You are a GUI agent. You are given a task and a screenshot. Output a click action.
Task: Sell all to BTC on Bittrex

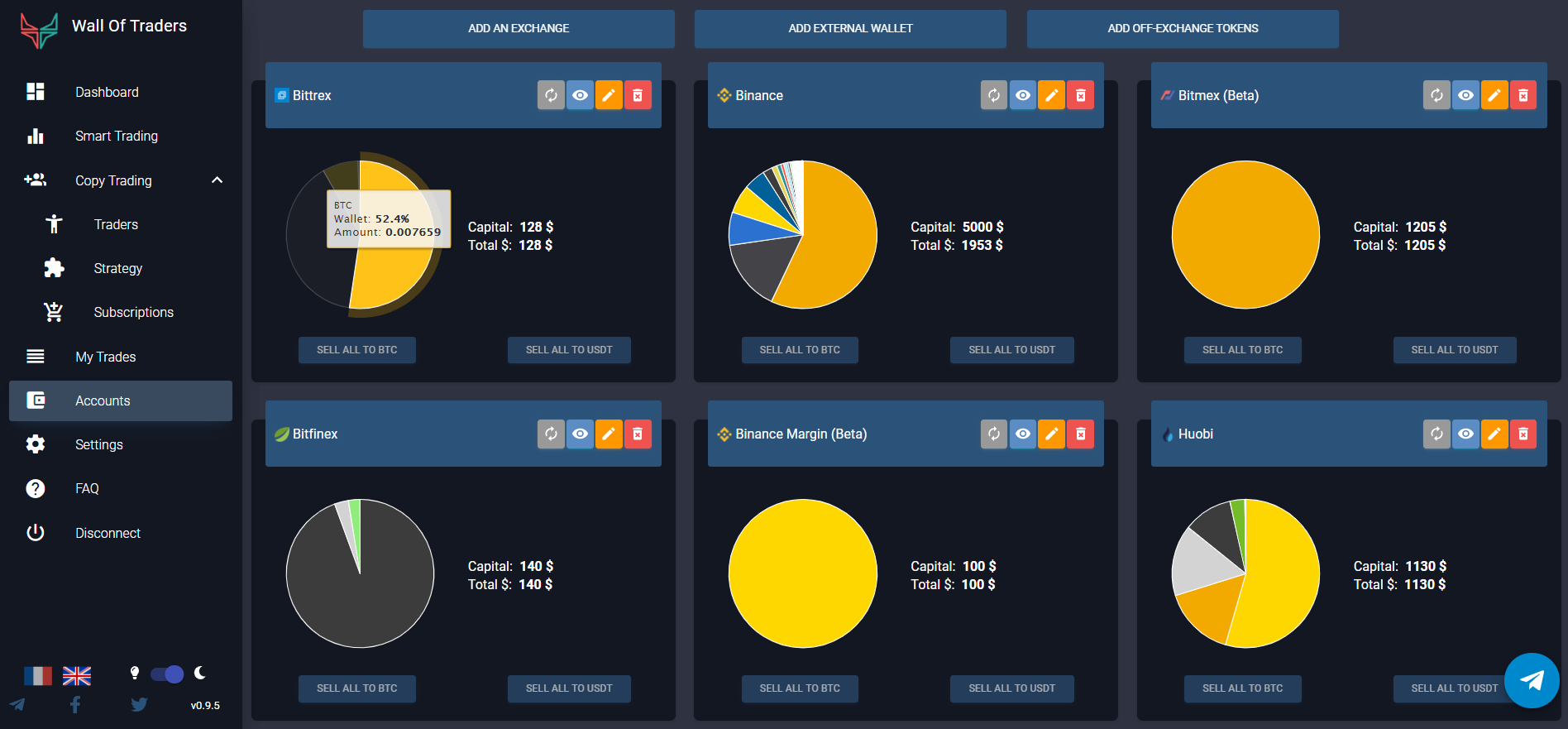pos(357,350)
